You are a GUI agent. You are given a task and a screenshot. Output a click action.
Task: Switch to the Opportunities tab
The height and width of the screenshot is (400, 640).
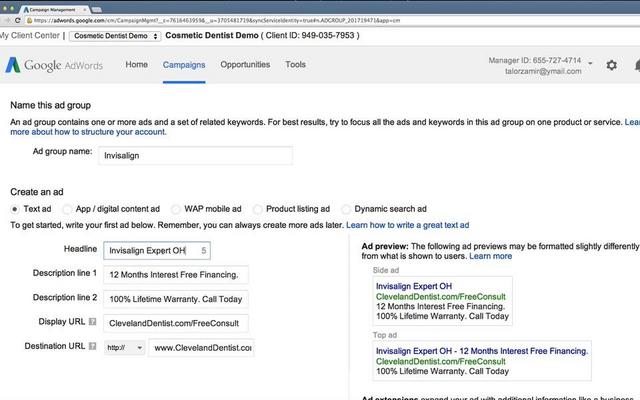tap(245, 64)
